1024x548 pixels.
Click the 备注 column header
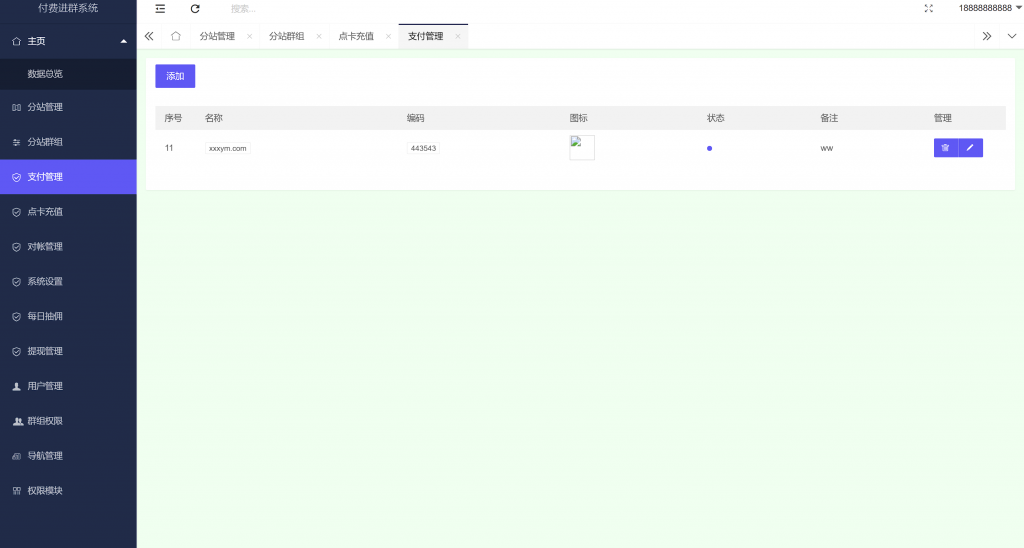point(829,118)
